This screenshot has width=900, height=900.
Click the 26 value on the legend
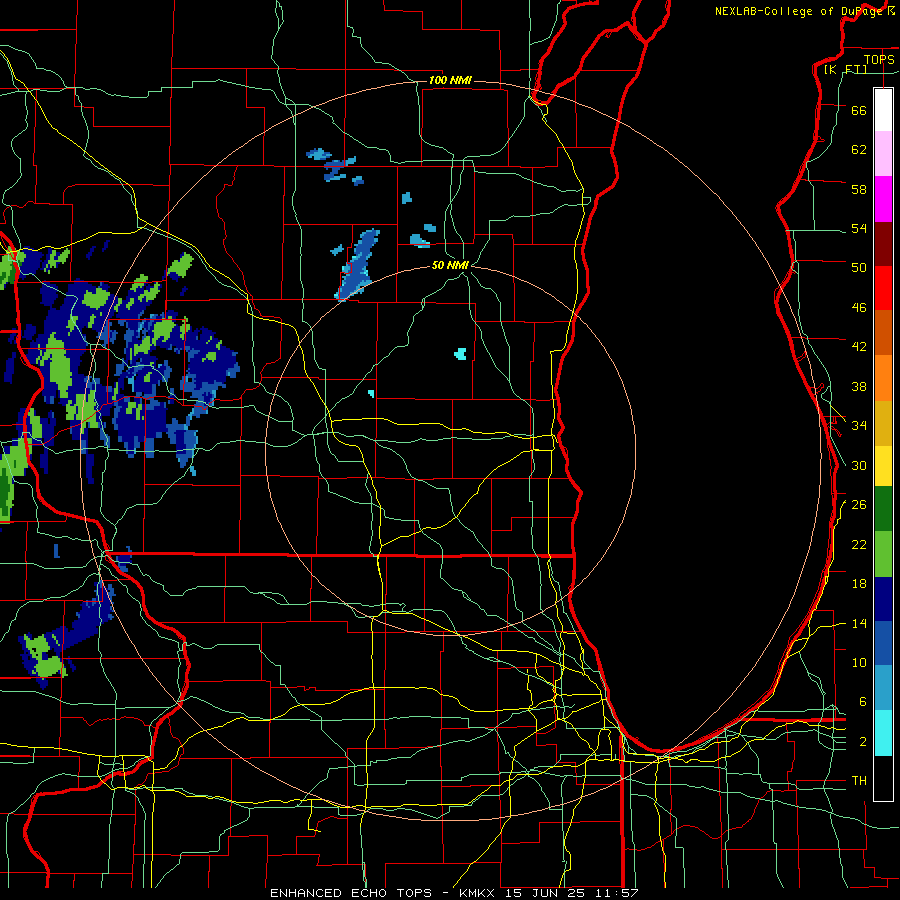click(859, 505)
